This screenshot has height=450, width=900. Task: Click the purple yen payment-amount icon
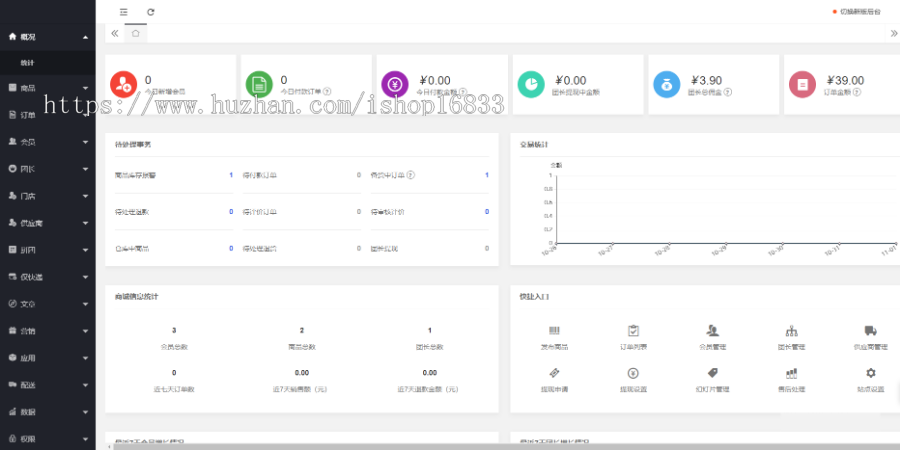tap(395, 84)
